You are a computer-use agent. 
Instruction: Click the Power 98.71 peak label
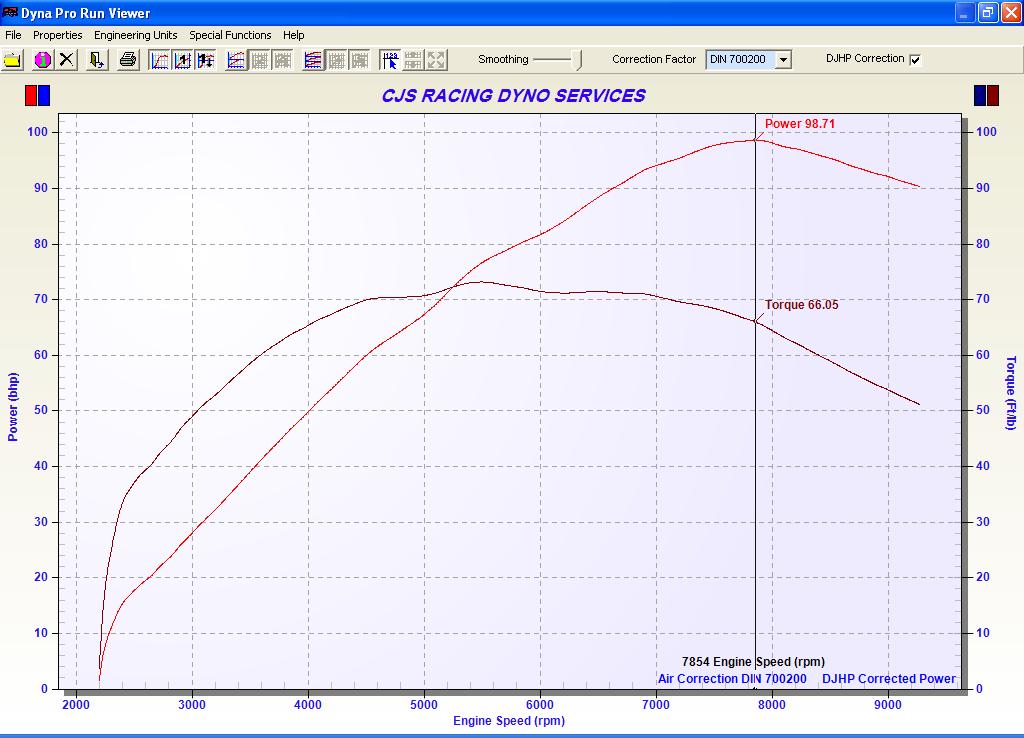click(799, 124)
